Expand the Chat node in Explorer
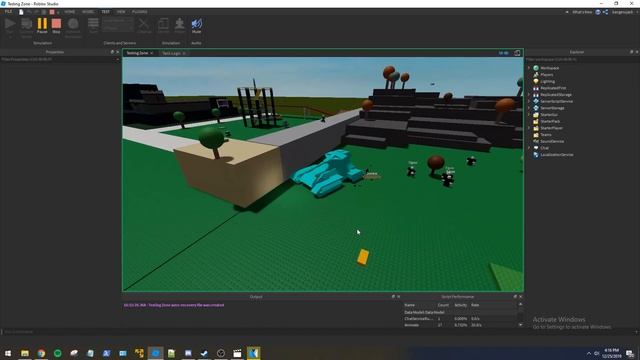 (529, 148)
